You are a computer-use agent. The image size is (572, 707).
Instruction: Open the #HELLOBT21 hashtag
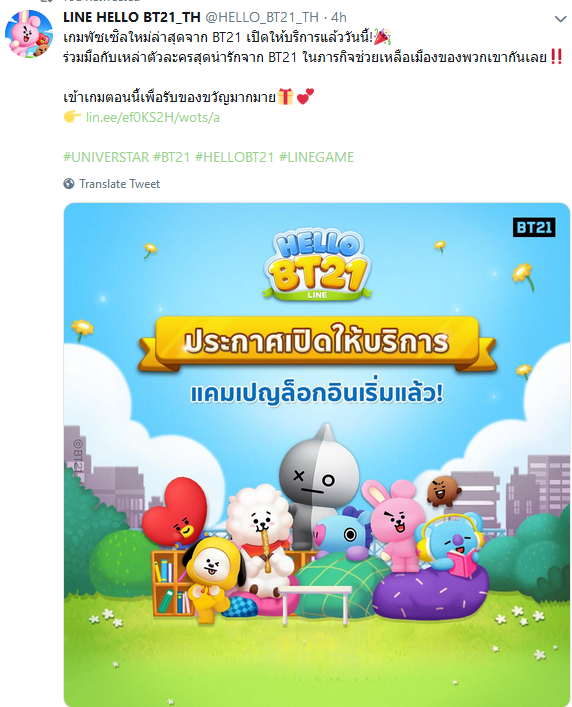coord(234,157)
